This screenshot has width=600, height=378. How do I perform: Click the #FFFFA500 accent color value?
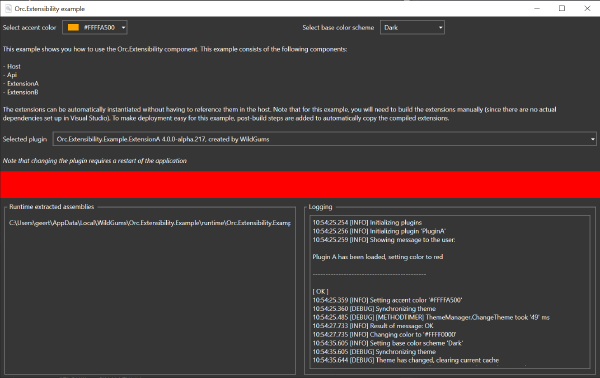click(99, 28)
